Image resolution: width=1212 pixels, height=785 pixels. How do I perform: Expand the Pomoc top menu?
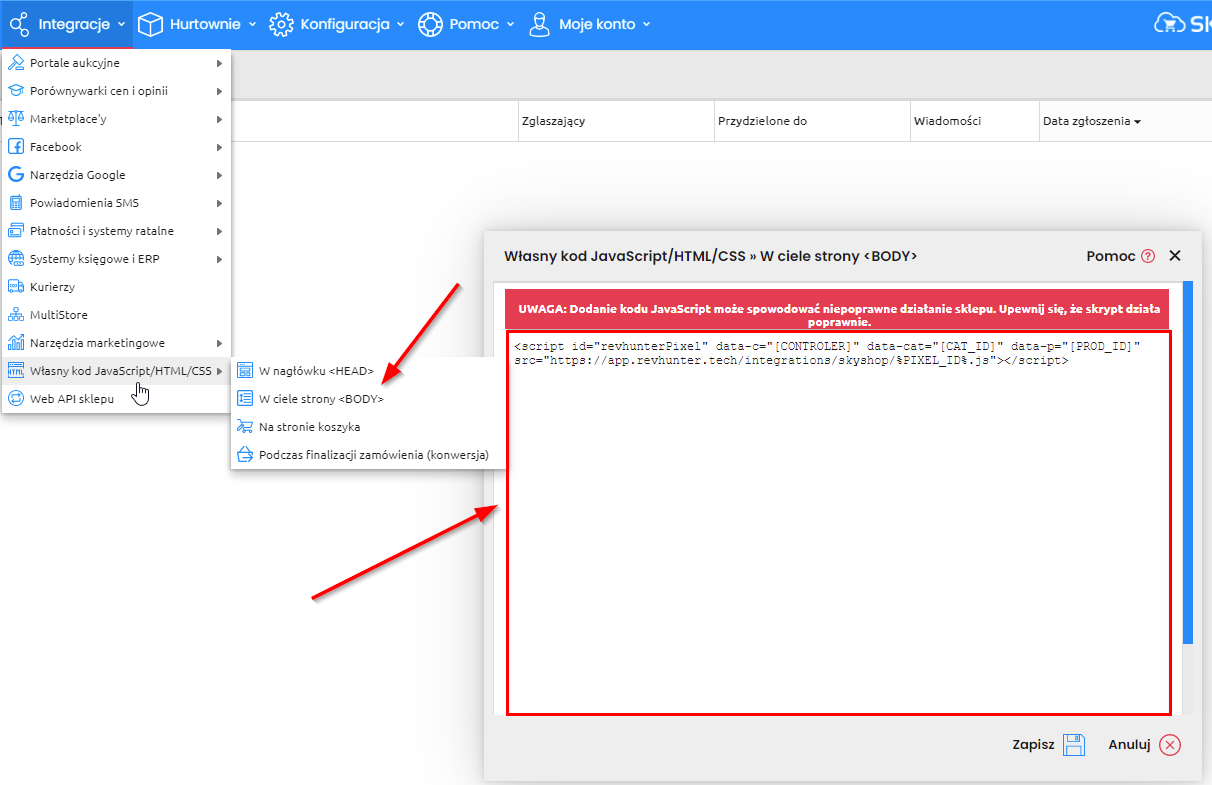[466, 24]
